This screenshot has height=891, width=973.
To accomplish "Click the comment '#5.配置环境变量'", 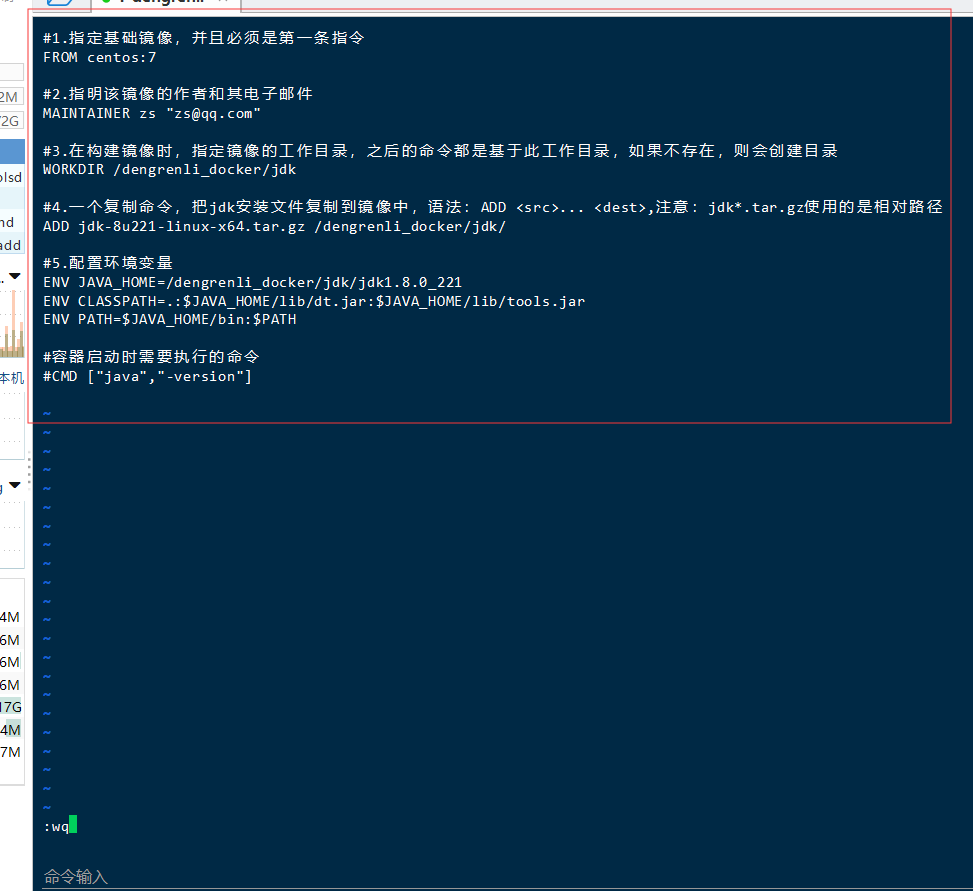I will click(x=107, y=263).
